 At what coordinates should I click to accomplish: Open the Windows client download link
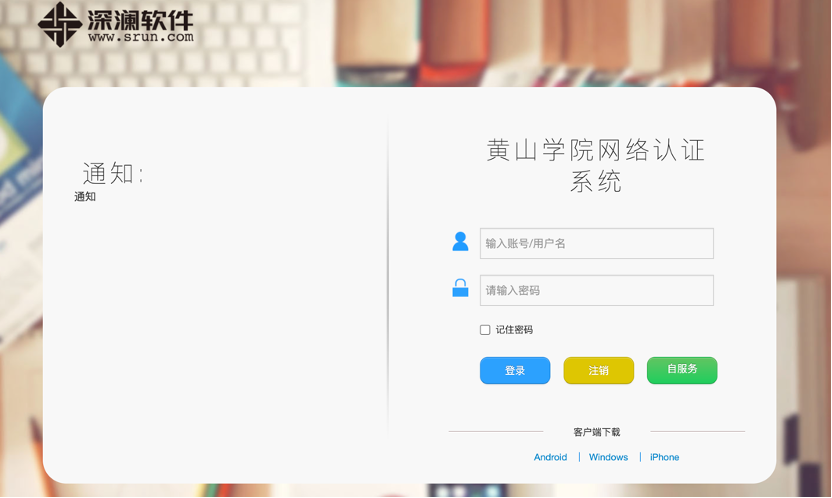(x=608, y=457)
